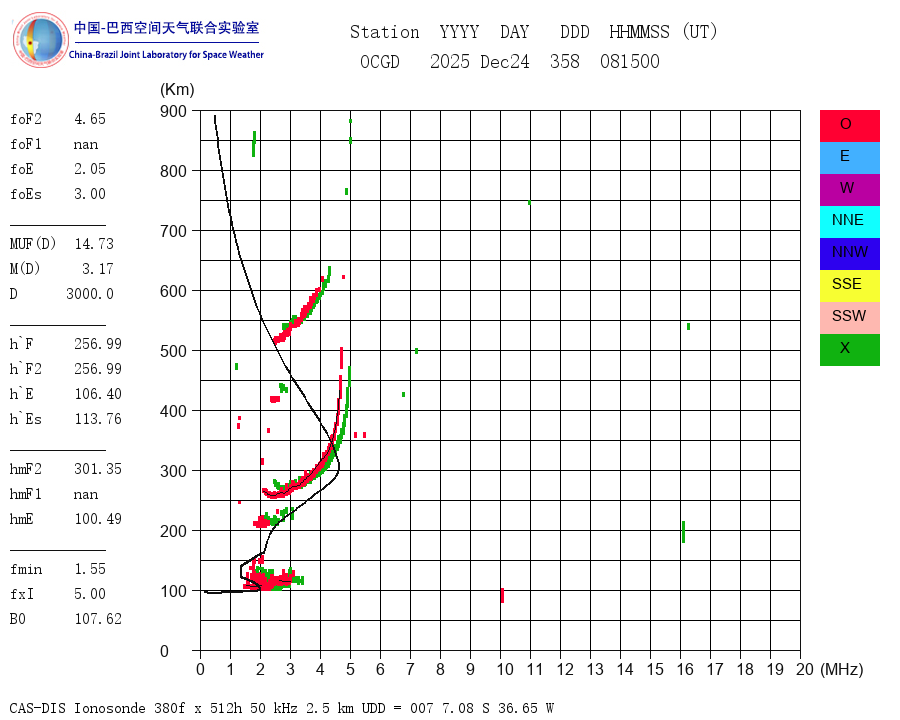Select the hmE value 100.49
The height and width of the screenshot is (720, 900).
click(x=98, y=519)
